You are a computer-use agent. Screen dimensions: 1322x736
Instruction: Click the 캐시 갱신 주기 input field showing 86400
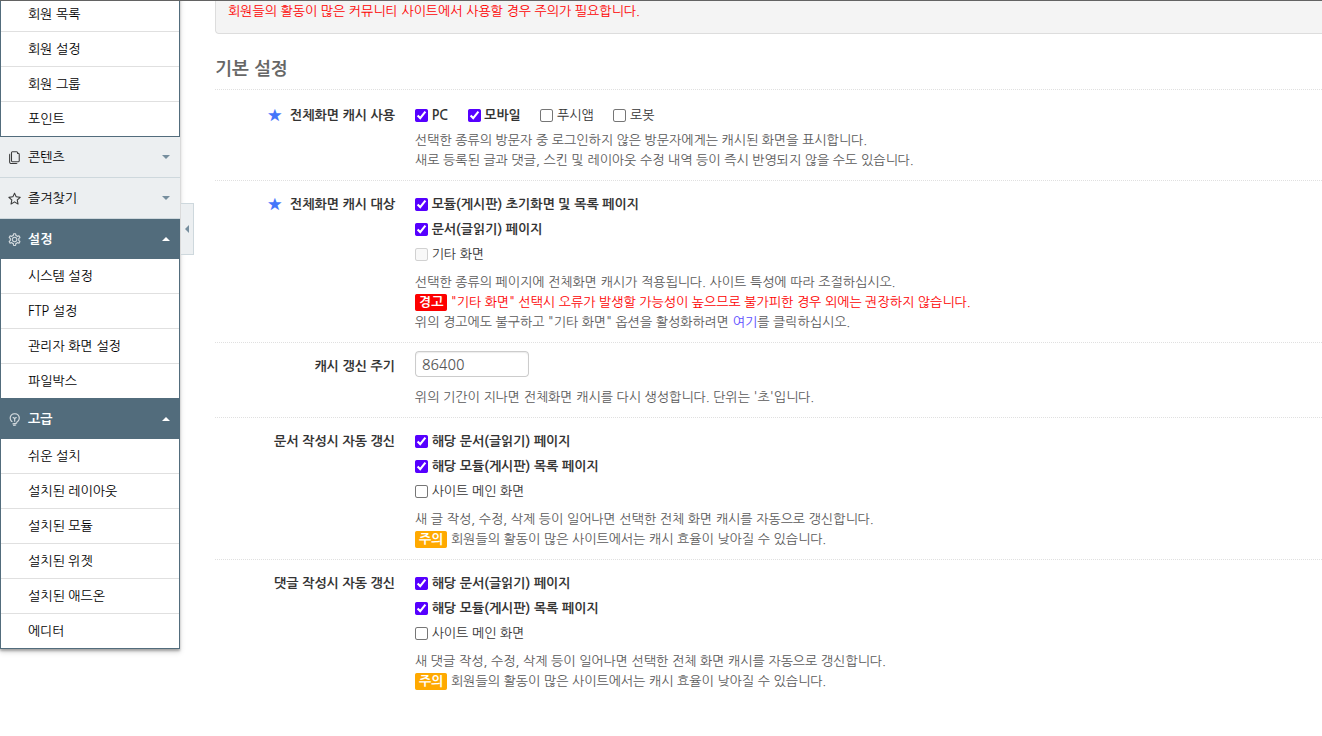coord(471,363)
